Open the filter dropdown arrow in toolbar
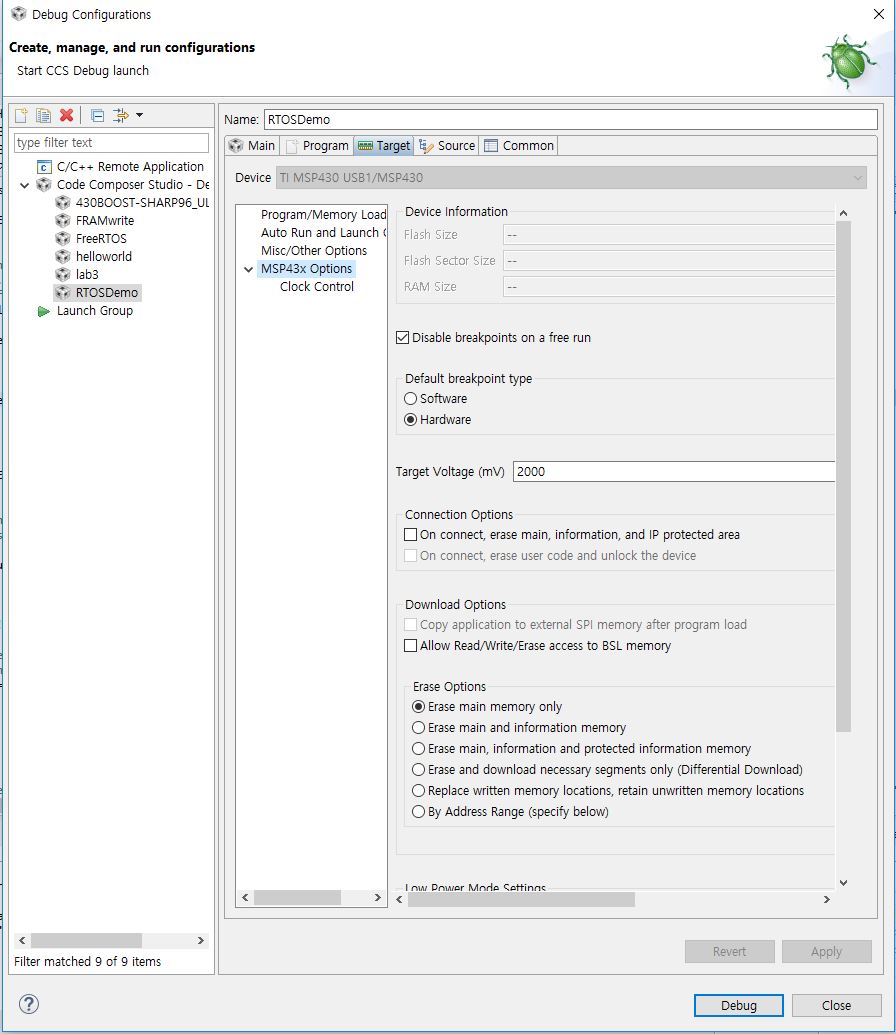Image resolution: width=896 pixels, height=1034 pixels. click(140, 115)
